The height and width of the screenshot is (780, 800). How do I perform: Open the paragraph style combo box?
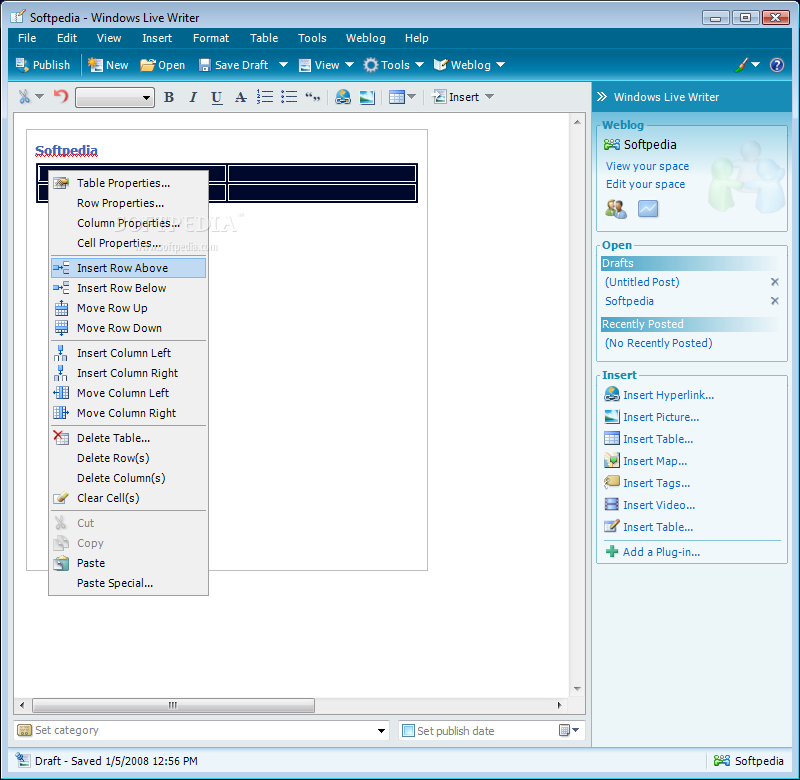115,97
